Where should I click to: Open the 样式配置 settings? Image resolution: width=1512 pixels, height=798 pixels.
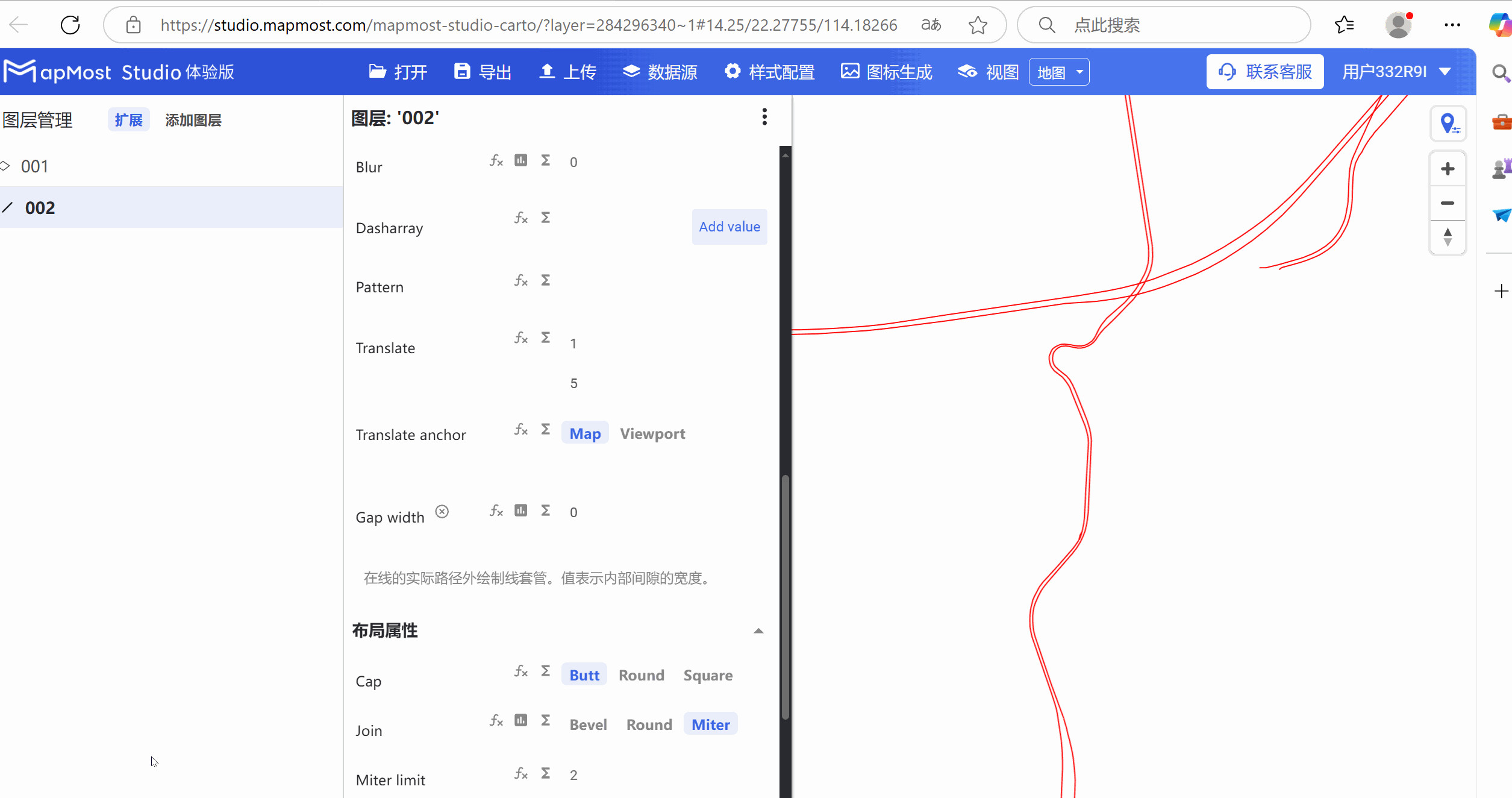pos(769,71)
